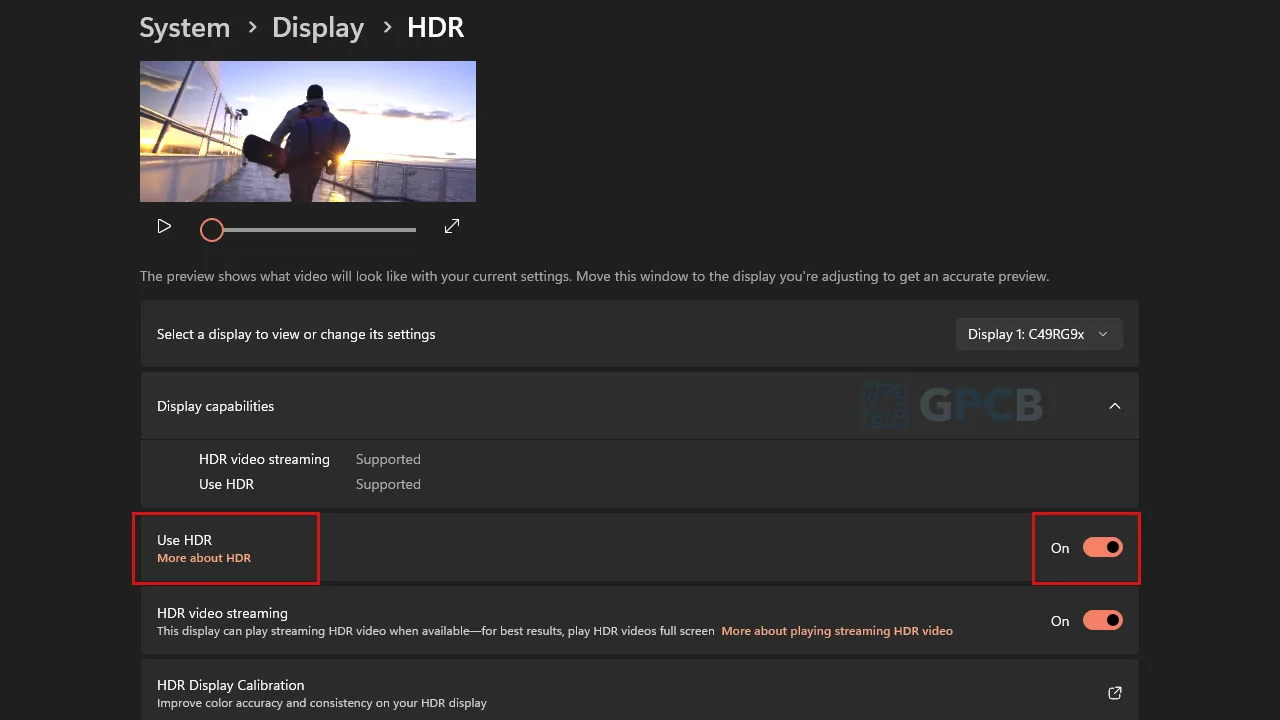Open HDR Display Calibration external link icon
The height and width of the screenshot is (720, 1280).
(1115, 693)
